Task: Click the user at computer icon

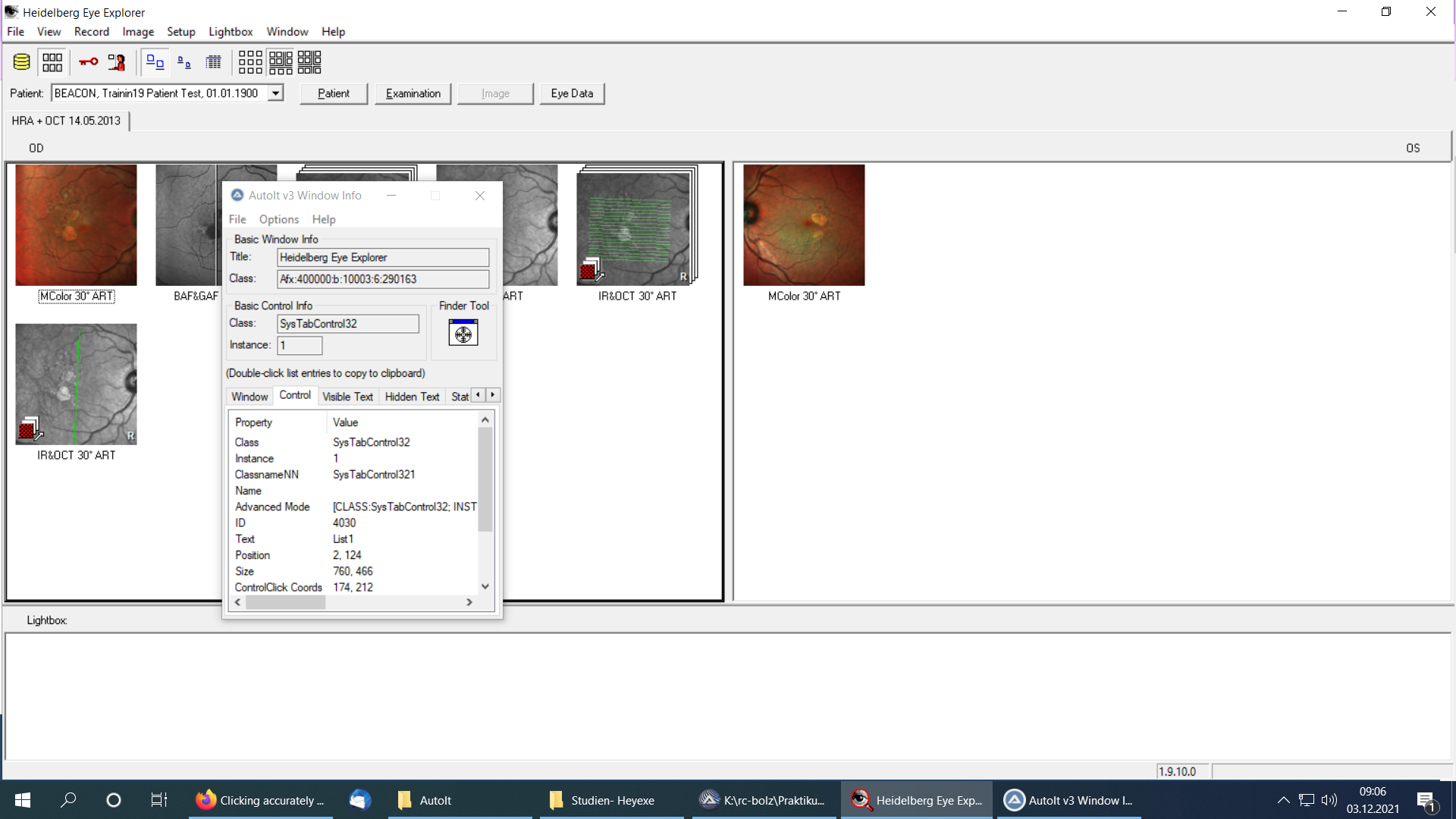Action: click(x=116, y=62)
